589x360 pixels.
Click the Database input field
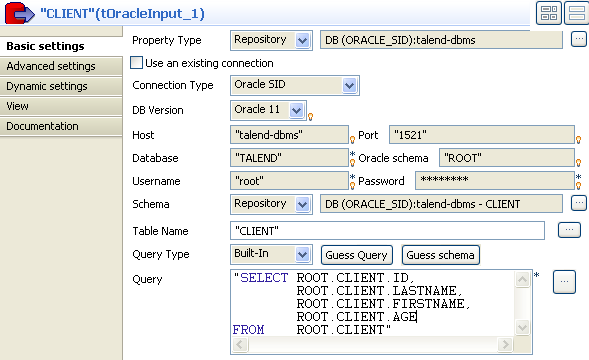pos(289,157)
